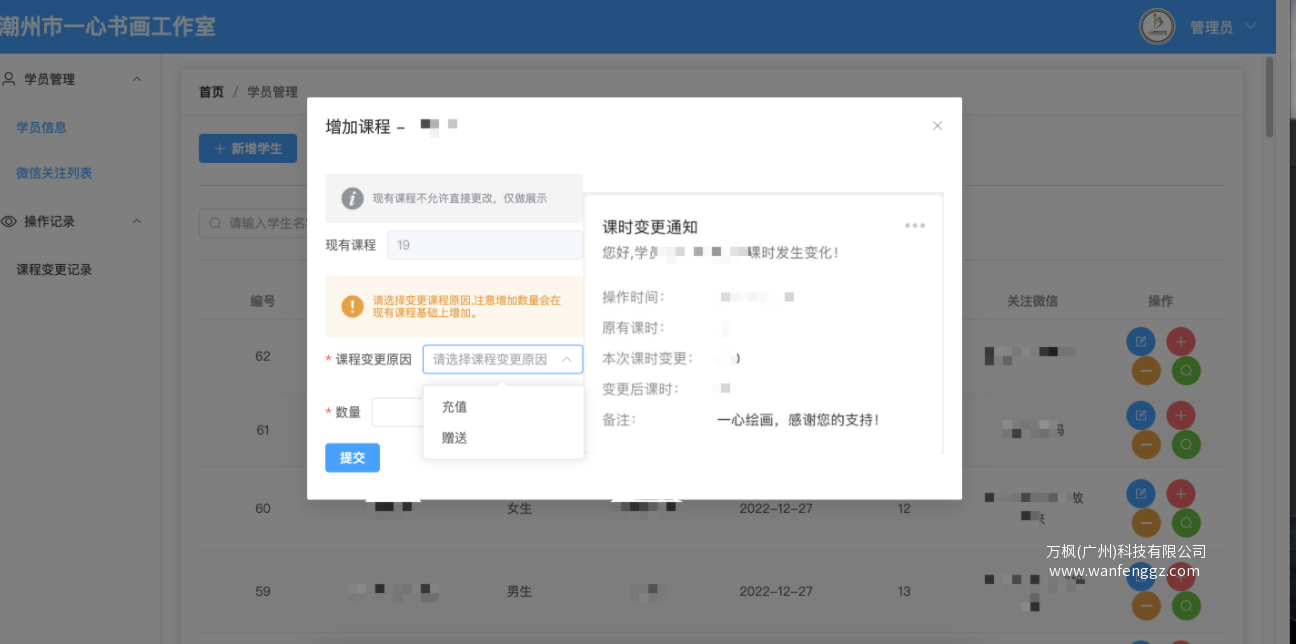The height and width of the screenshot is (644, 1296).
Task: Click the red plus icon to add courses
Action: (1181, 340)
